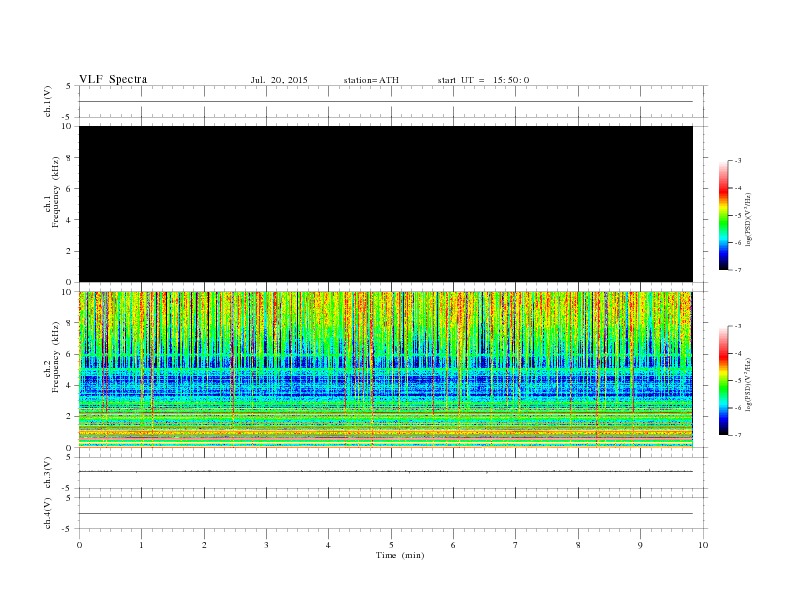The height and width of the screenshot is (612, 792).
Task: Click the '5' tick on the time axis
Action: point(391,545)
